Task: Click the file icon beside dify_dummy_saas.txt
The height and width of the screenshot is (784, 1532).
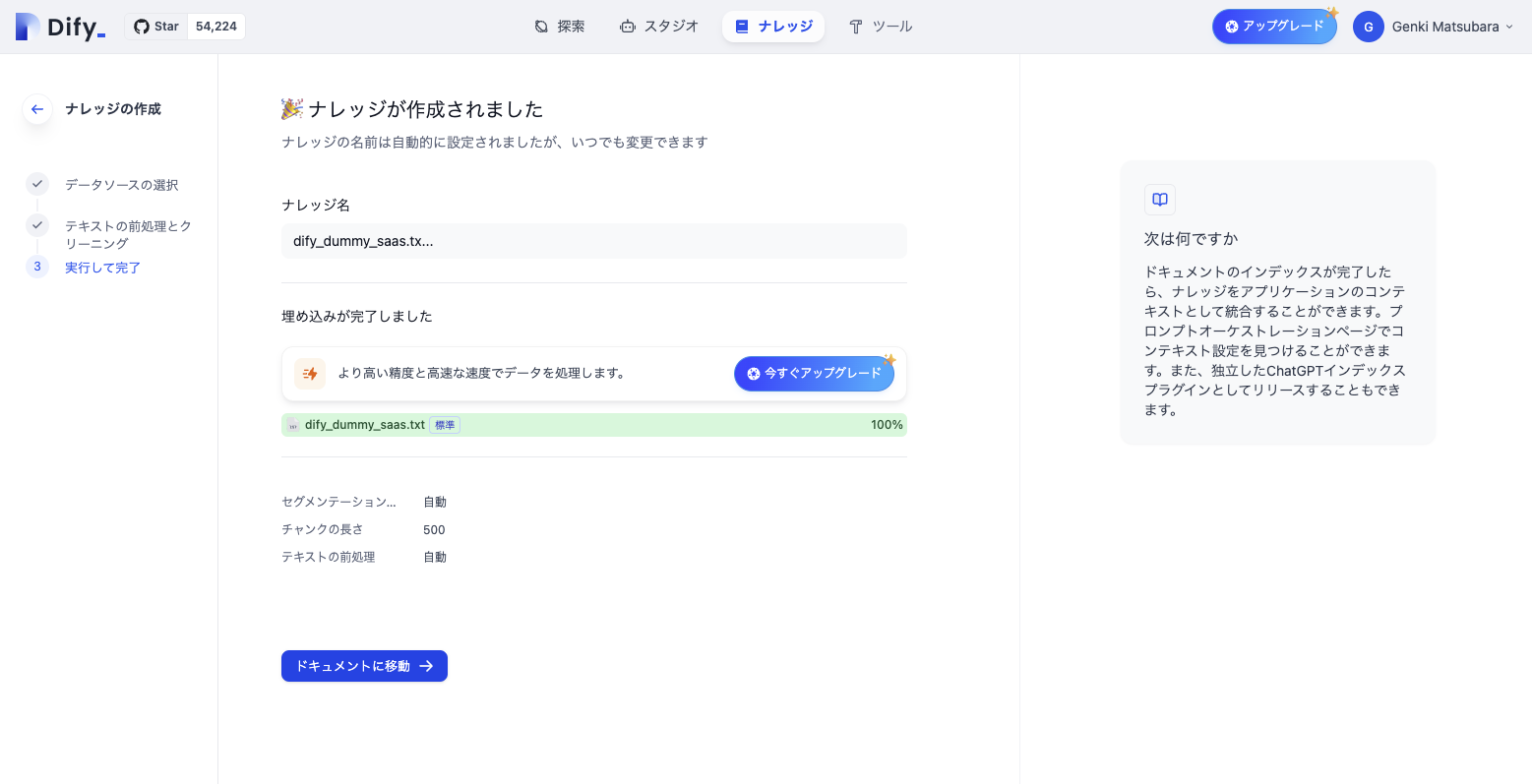Action: [293, 425]
